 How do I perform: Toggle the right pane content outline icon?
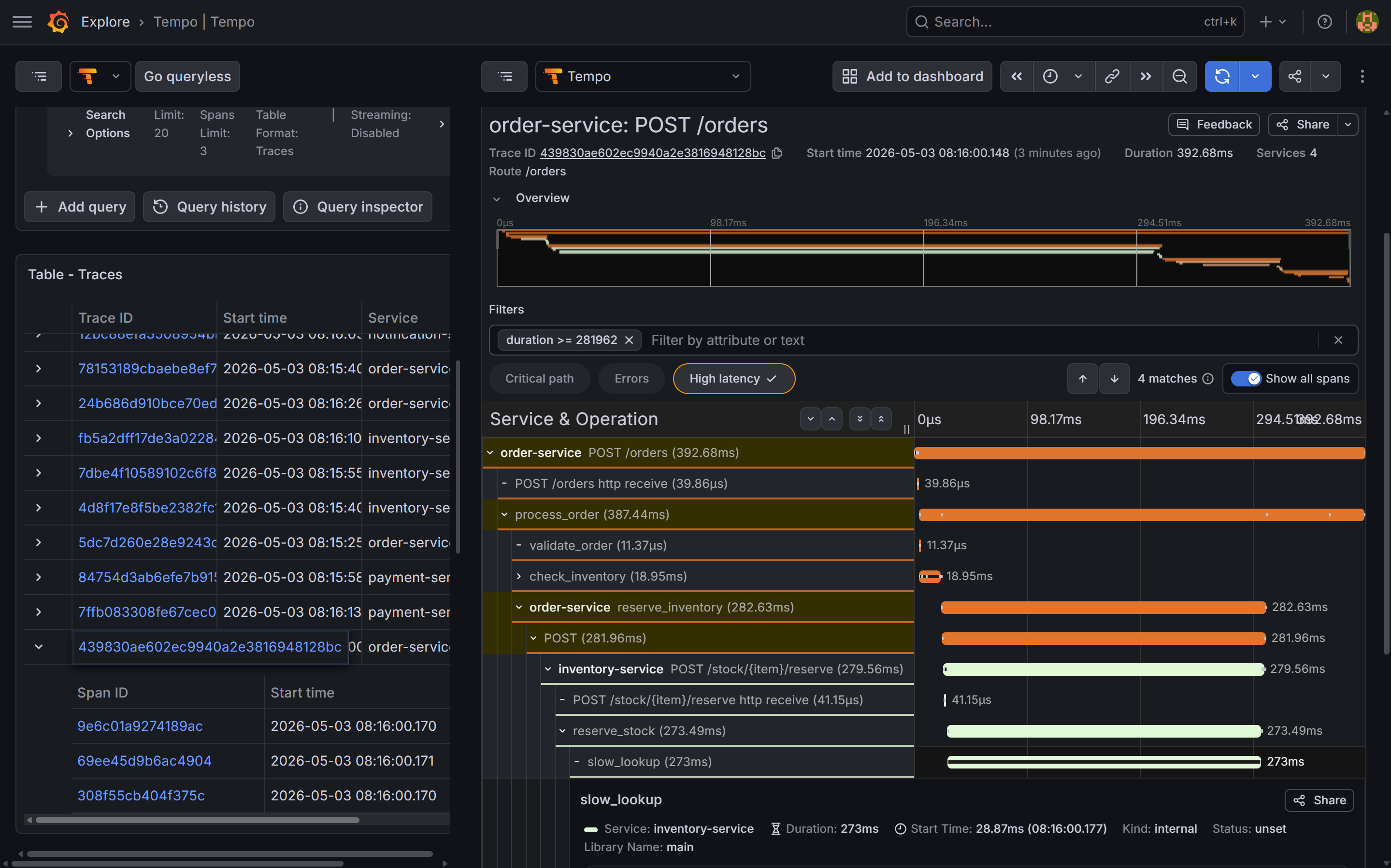504,76
